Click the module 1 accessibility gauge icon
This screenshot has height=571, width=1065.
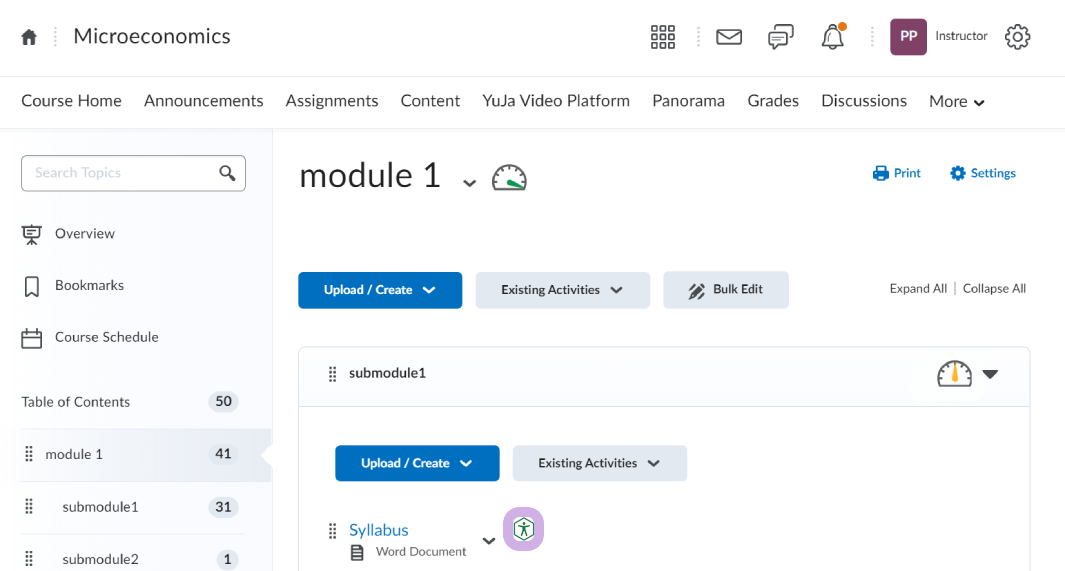coord(509,178)
